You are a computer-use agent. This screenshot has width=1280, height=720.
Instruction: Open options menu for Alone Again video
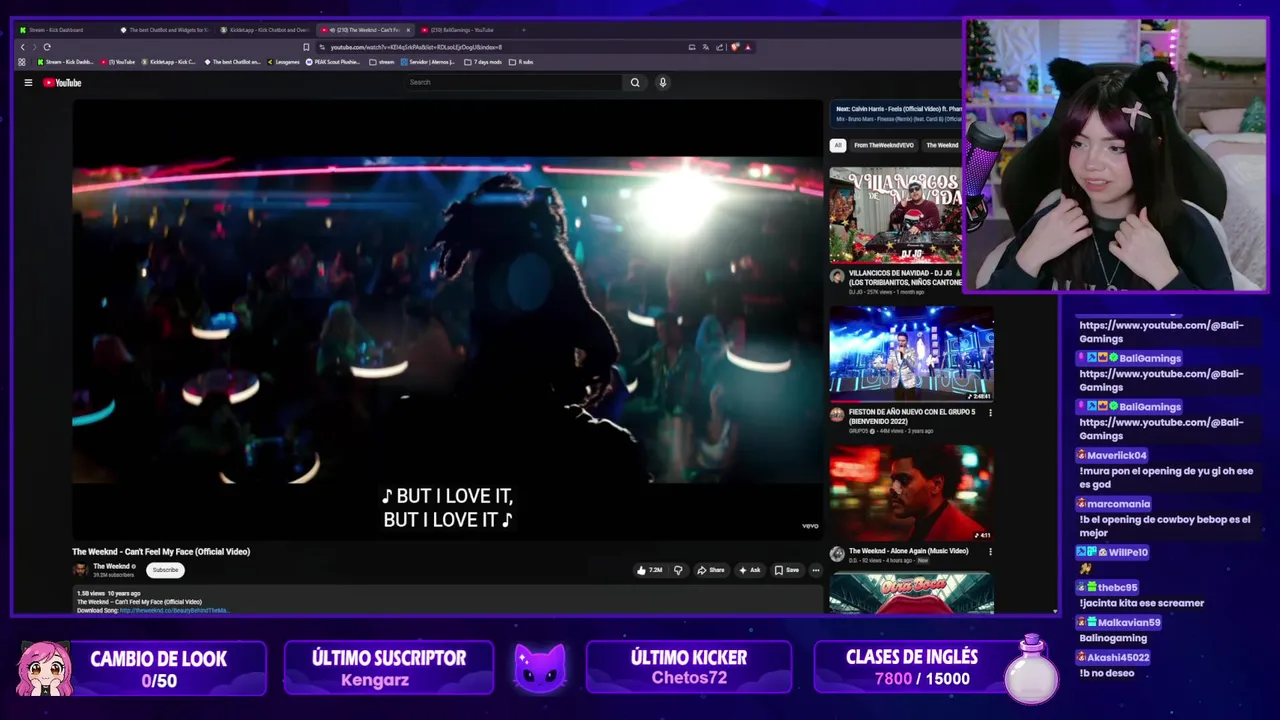click(x=990, y=551)
